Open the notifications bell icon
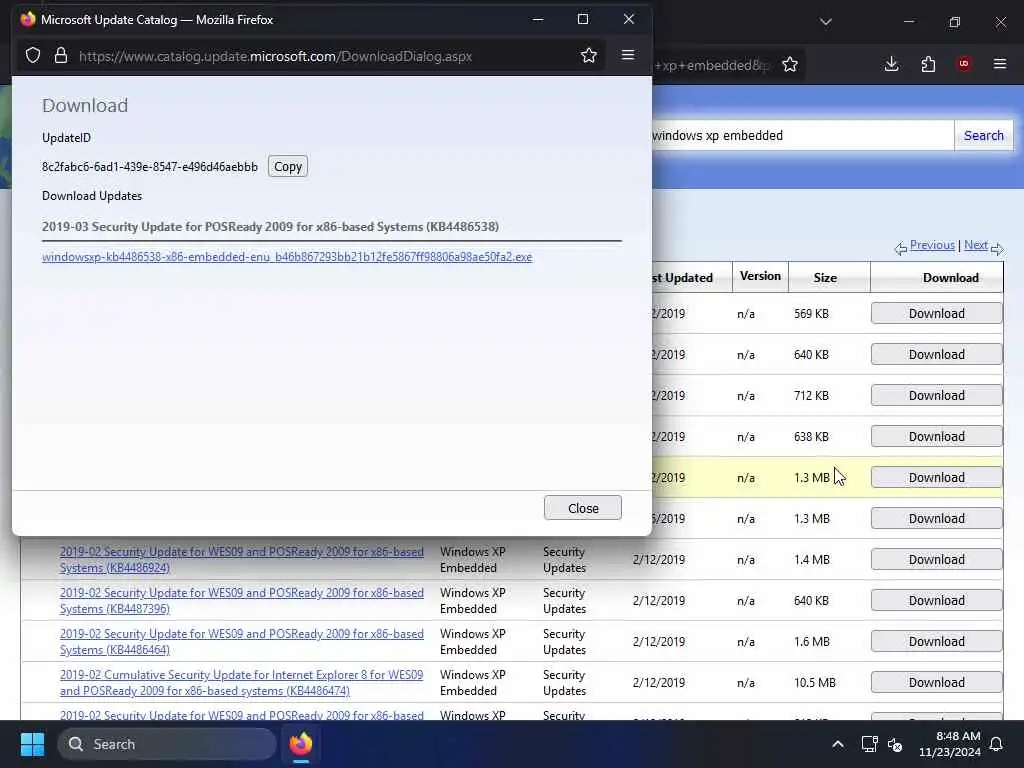The image size is (1024, 768). 996,744
